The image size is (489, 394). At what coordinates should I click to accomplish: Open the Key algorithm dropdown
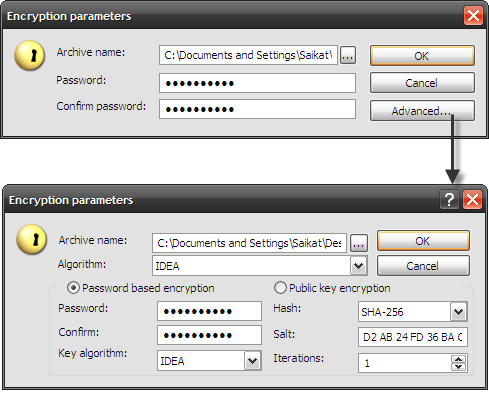tap(252, 360)
